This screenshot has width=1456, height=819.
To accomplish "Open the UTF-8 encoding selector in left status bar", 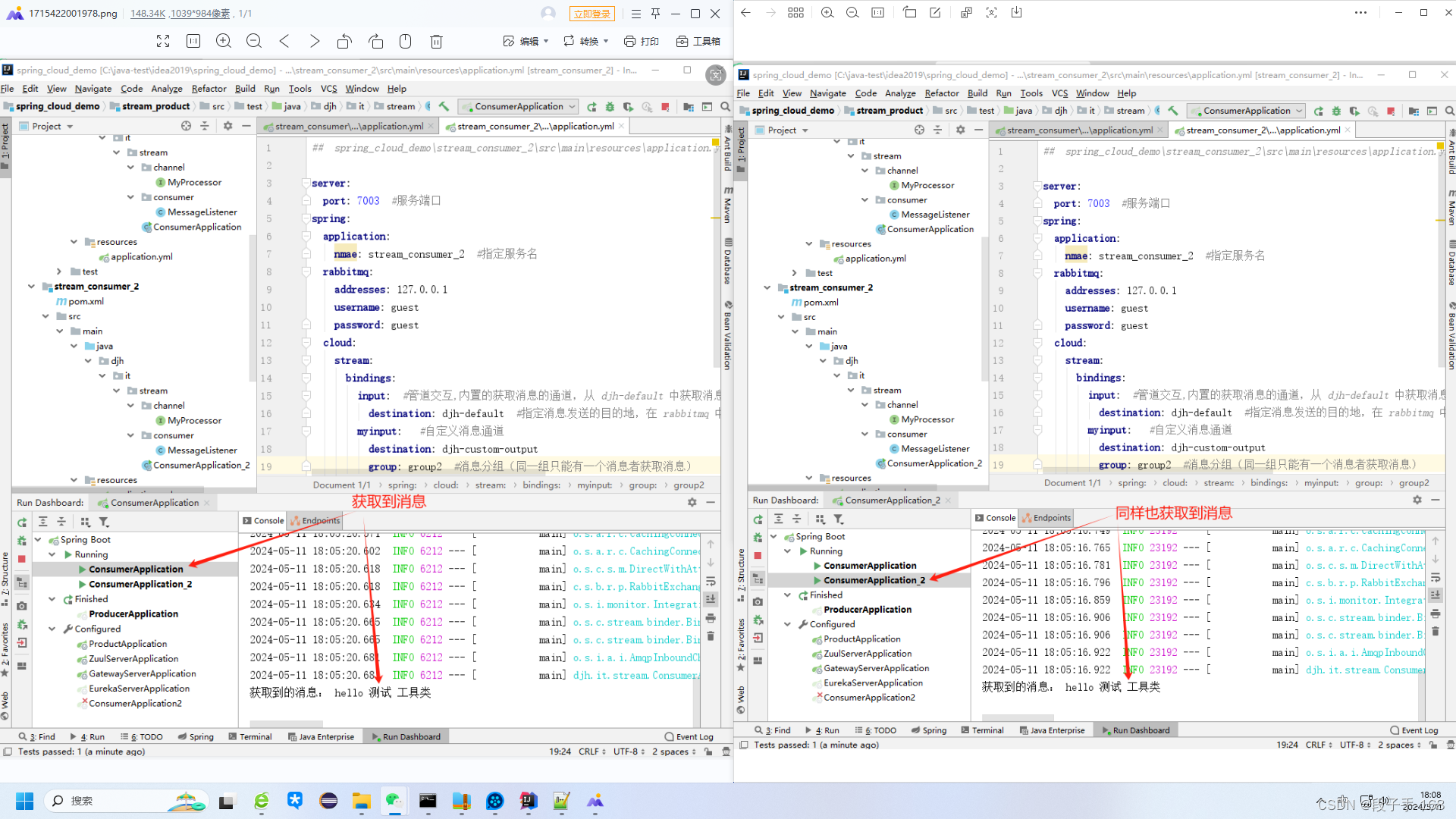I will point(629,752).
